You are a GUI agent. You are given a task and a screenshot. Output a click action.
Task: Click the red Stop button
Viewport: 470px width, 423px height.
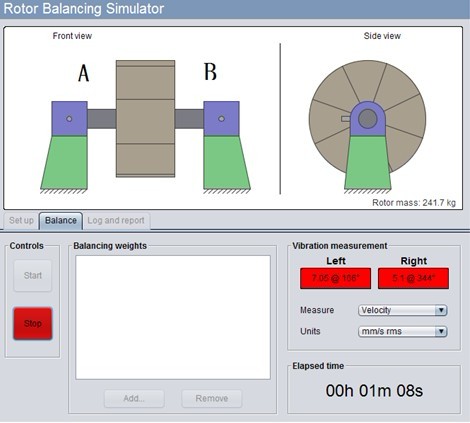pos(33,323)
